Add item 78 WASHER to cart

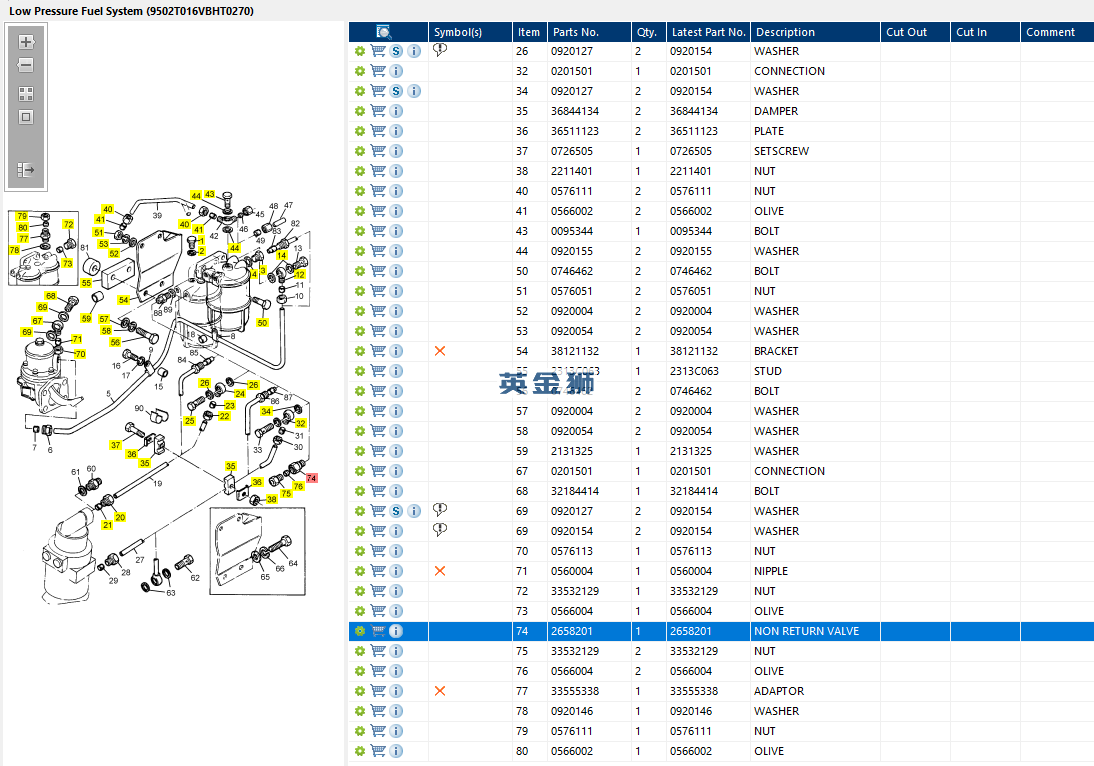[378, 711]
